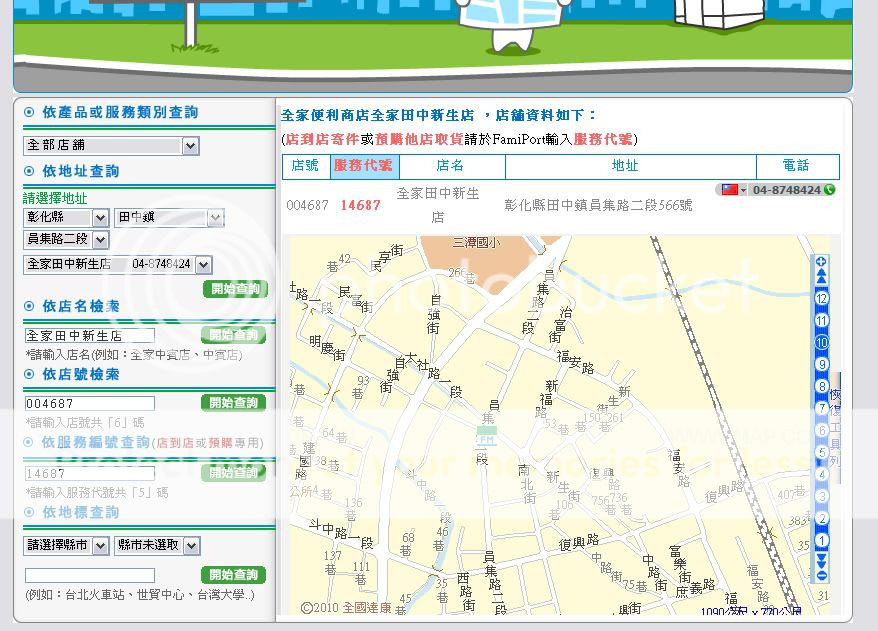Select the 依產品或服務類別查詢 radio bullet
This screenshot has height=631, width=878.
coord(29,112)
